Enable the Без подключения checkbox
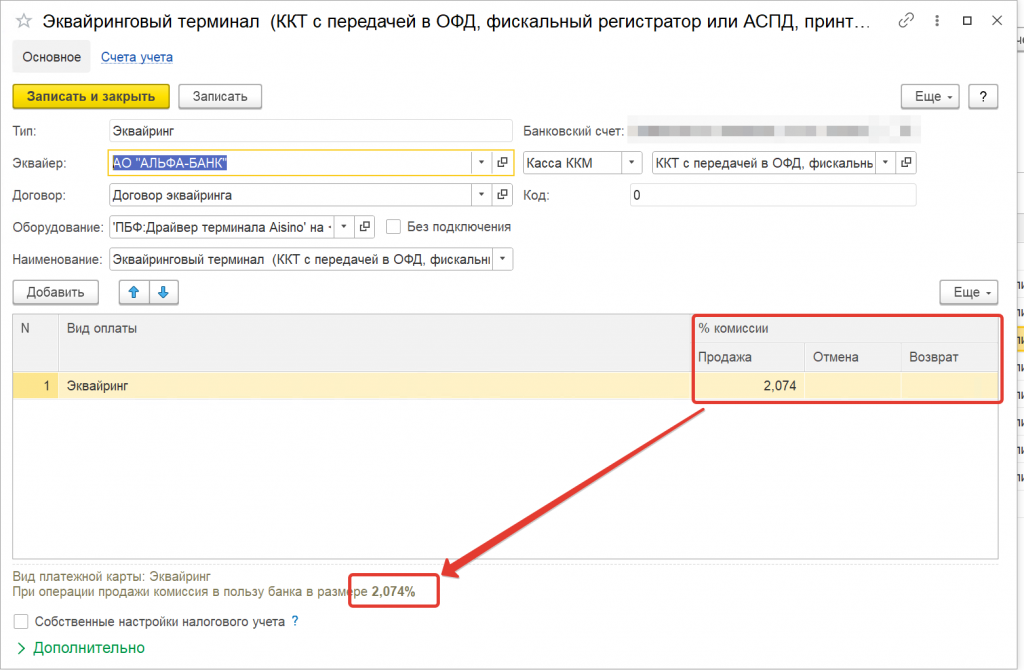The width and height of the screenshot is (1024, 670). point(394,227)
